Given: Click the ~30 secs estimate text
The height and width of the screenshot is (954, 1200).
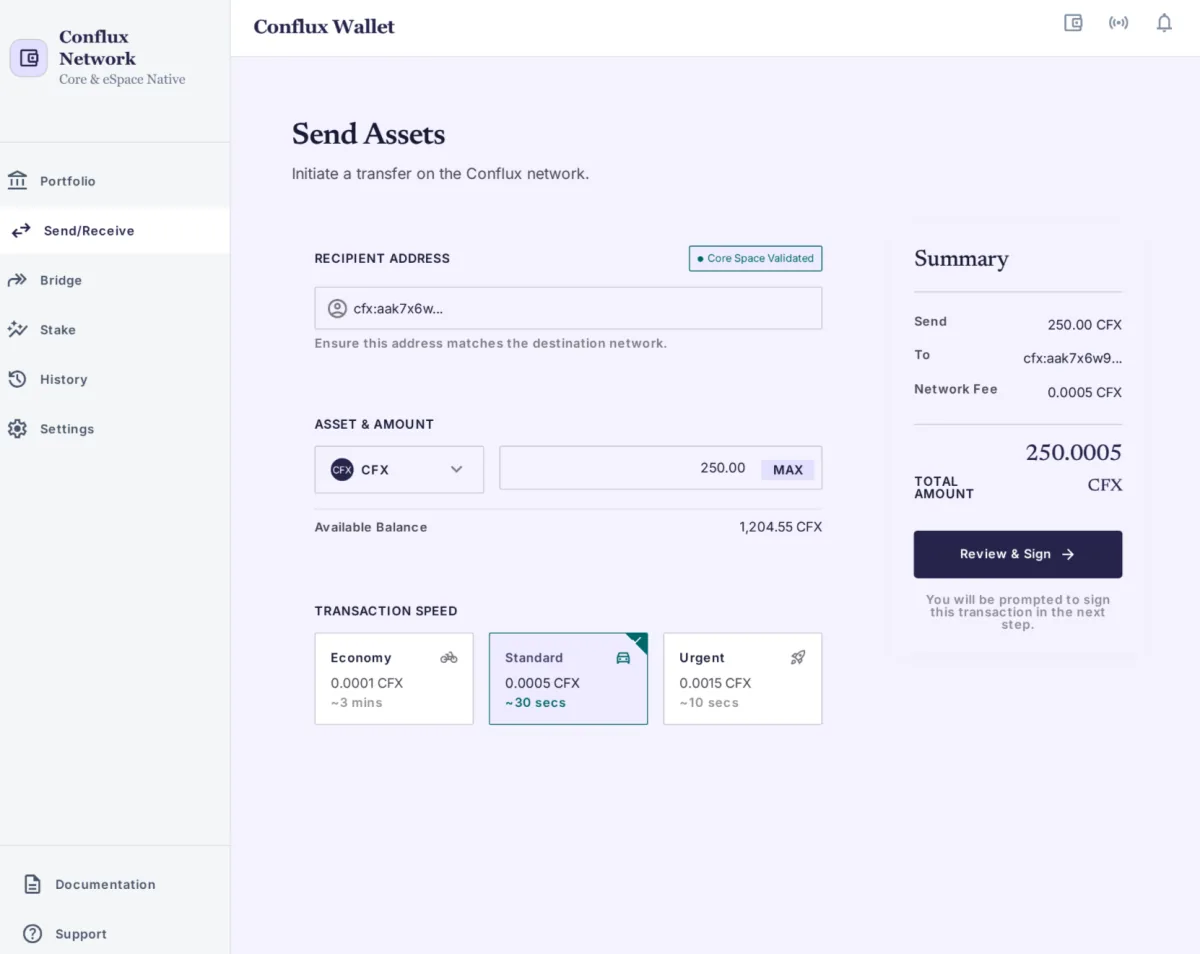Looking at the screenshot, I should coord(535,703).
